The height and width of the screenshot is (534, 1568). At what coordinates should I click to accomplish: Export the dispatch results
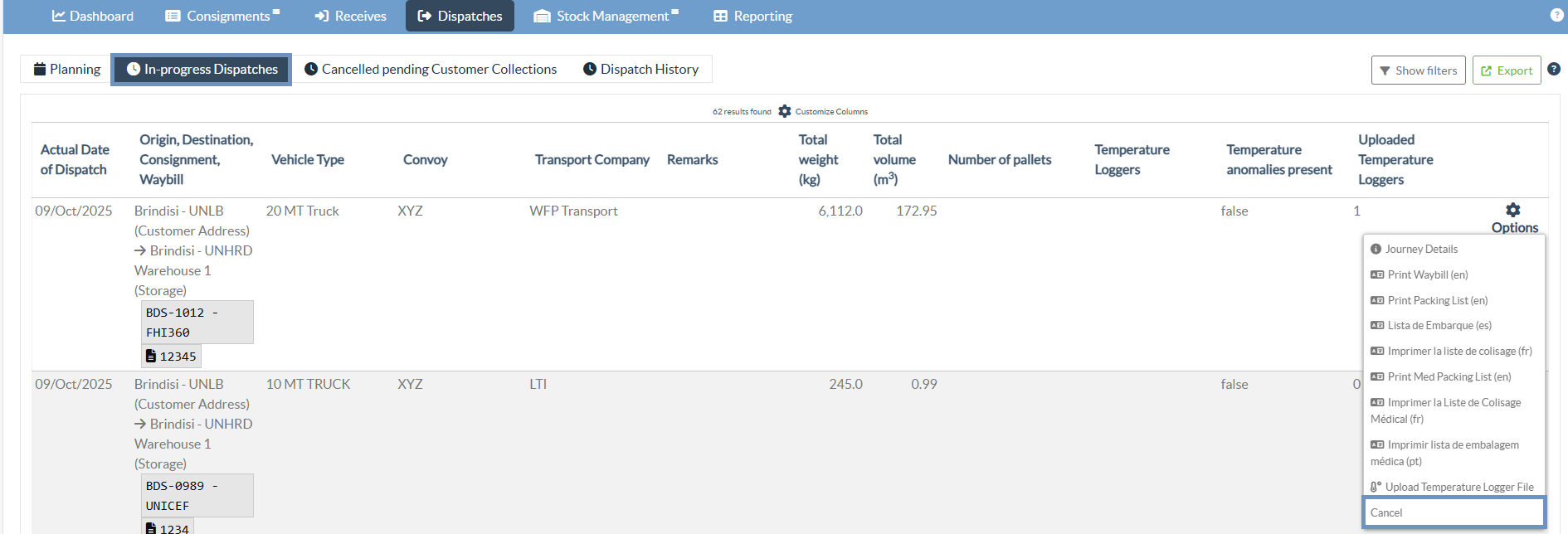[1506, 70]
